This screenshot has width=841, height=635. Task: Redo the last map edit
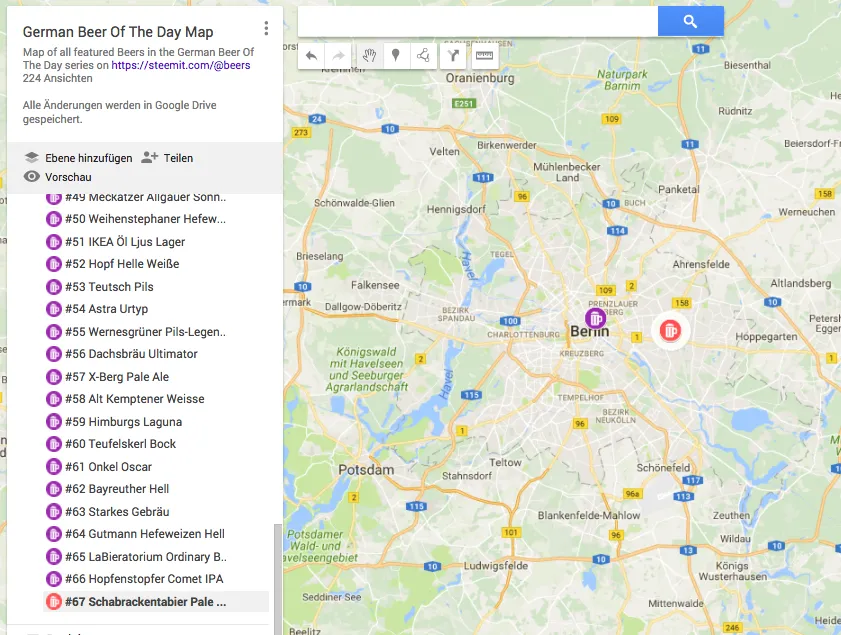338,55
